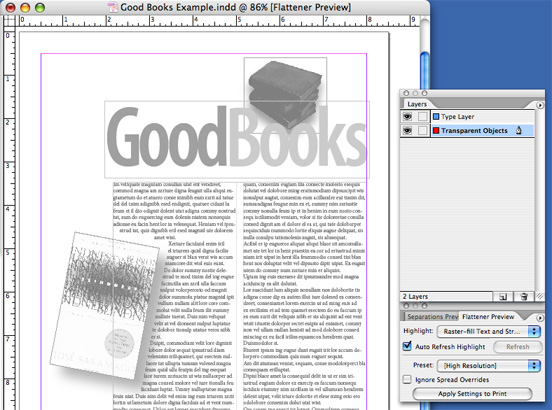Click the document vertical scrollbar thumb

point(425,70)
